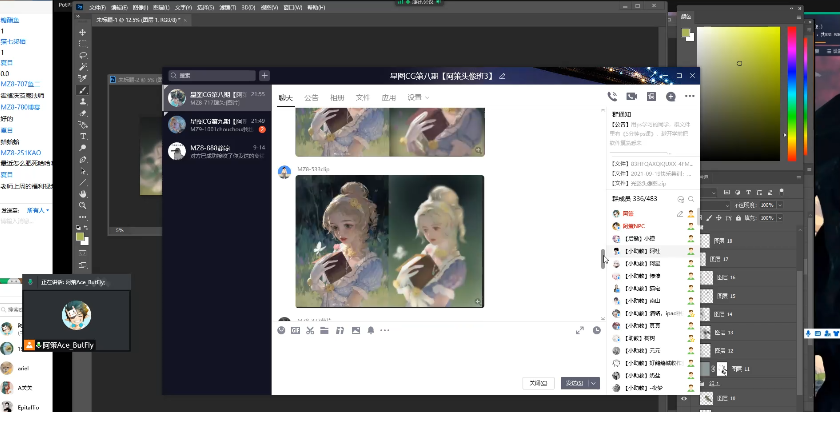
Task: Click the foreground color swatch in Photoshop toolbar
Action: (80, 236)
